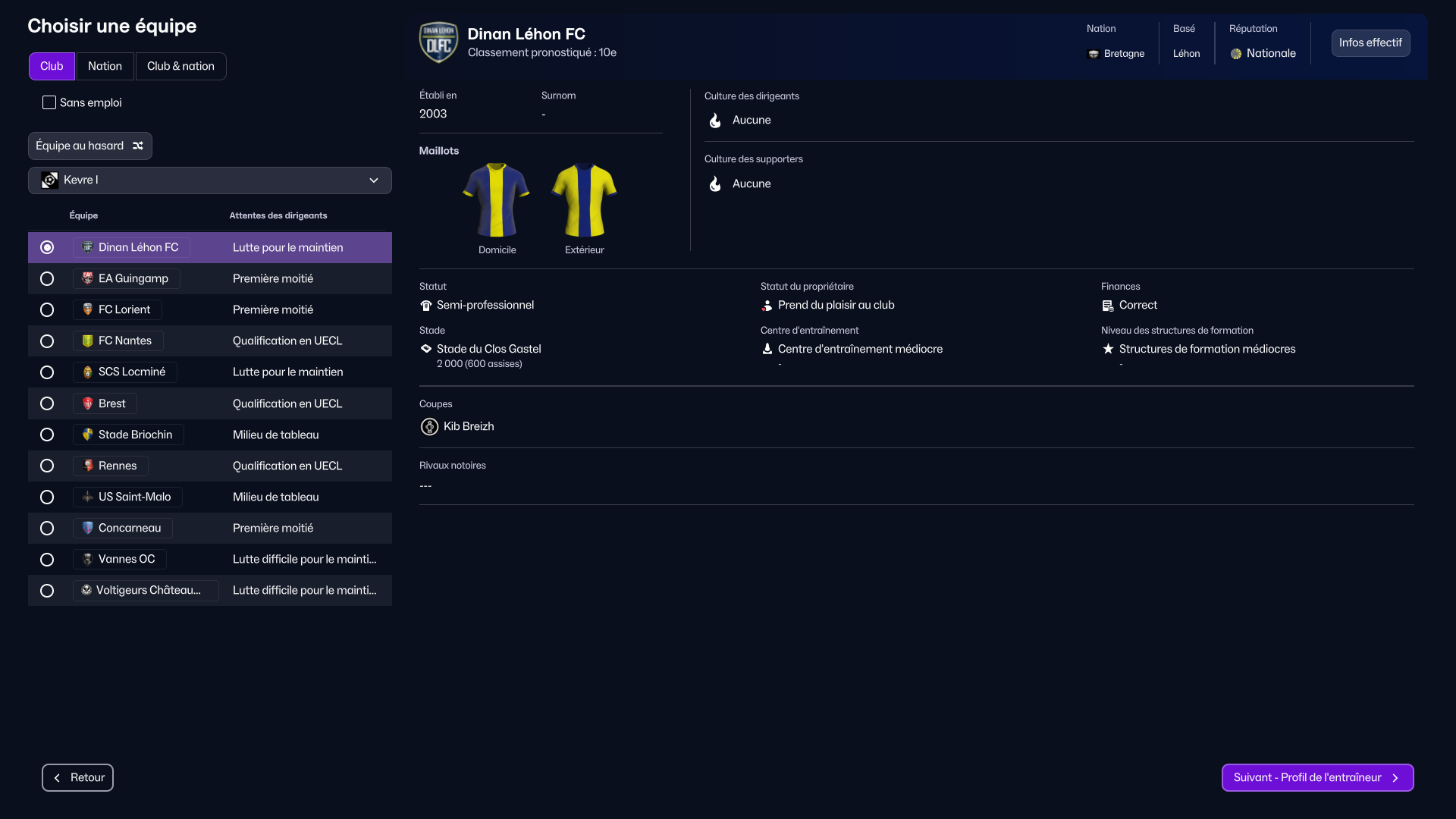Click Qualification en UECL in the FC Nantes row
The width and height of the screenshot is (1456, 819).
(287, 340)
